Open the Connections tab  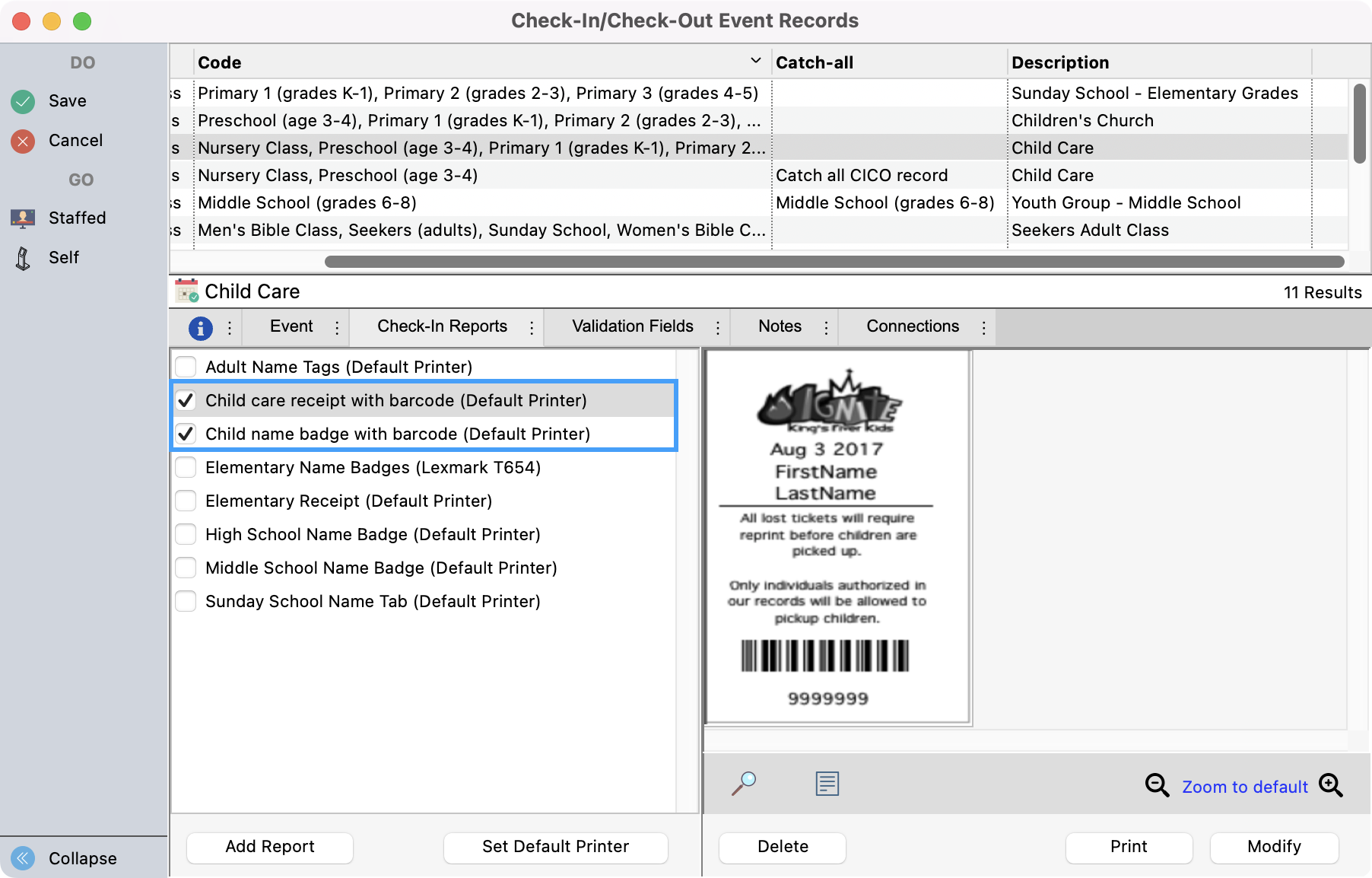coord(913,326)
